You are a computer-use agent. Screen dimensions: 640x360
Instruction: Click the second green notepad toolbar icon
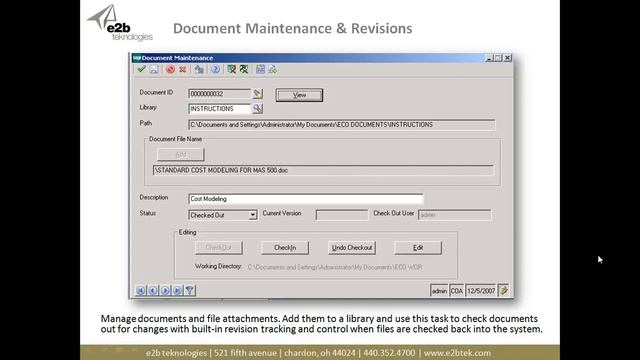[x=244, y=69]
